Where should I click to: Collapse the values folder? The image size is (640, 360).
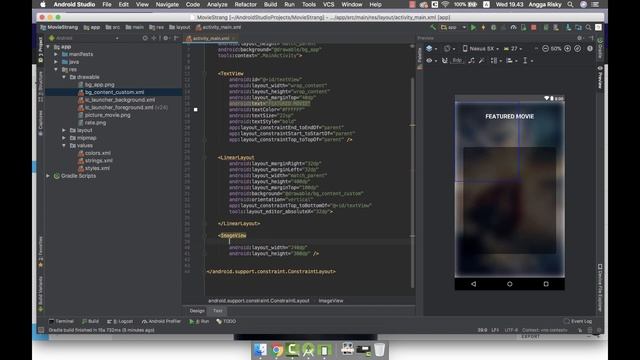[x=64, y=145]
